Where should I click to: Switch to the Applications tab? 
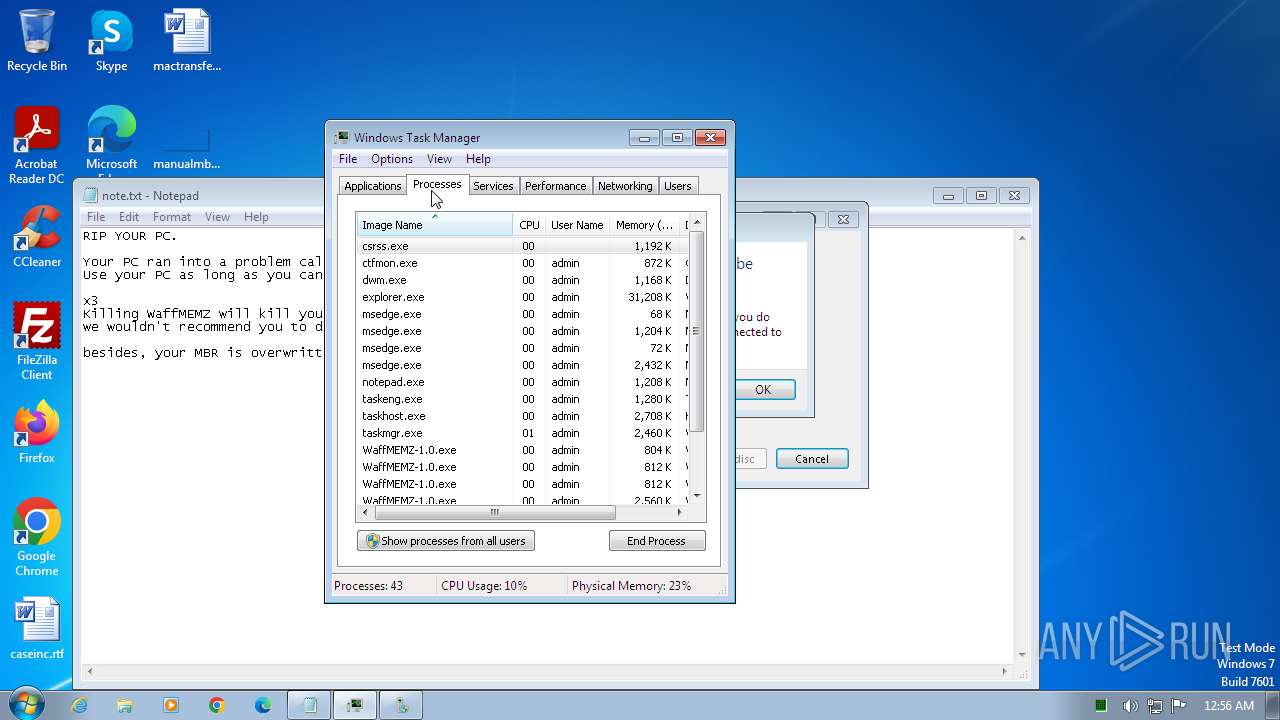point(372,186)
